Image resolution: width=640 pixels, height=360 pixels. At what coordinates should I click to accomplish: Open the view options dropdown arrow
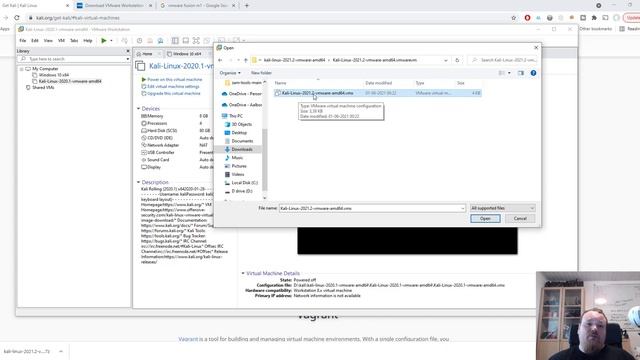coord(509,73)
